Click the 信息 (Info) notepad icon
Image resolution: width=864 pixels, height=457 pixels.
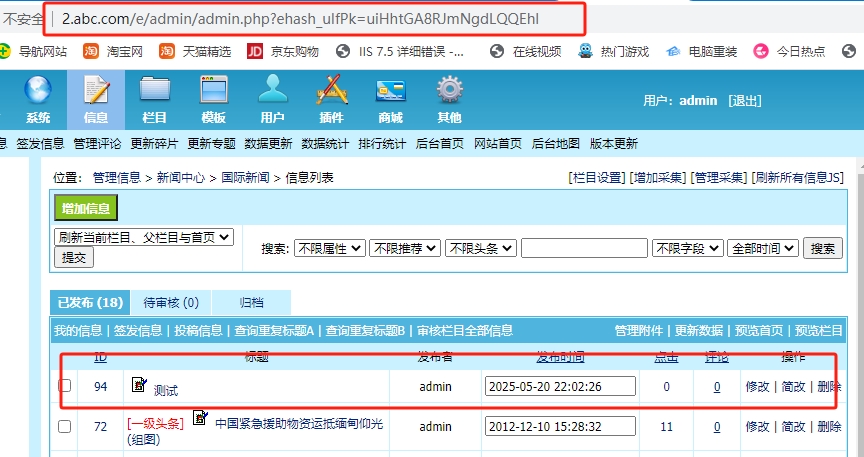tap(96, 91)
